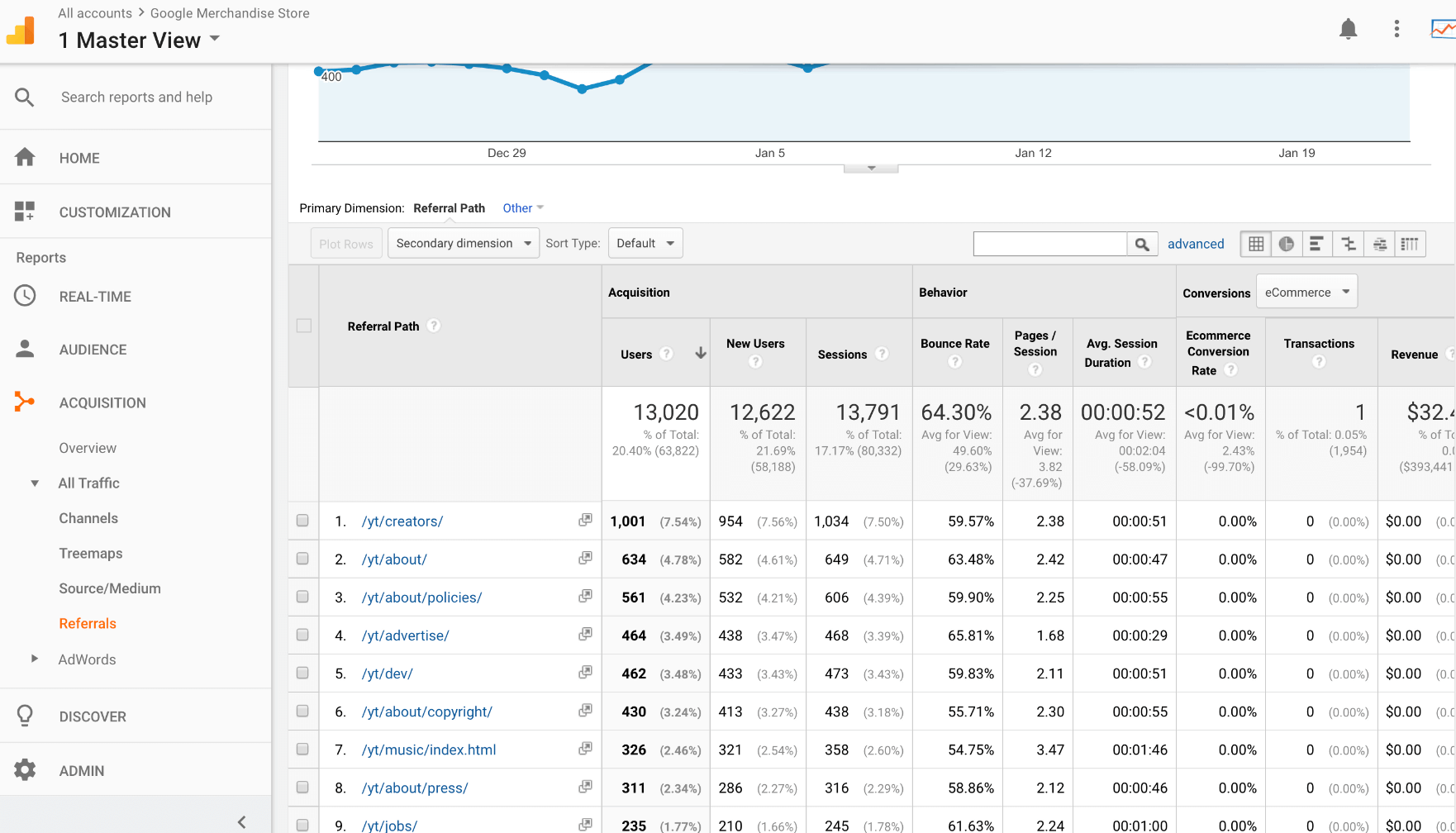The width and height of the screenshot is (1456, 833).
Task: Sort by Users descending arrow
Action: point(701,353)
